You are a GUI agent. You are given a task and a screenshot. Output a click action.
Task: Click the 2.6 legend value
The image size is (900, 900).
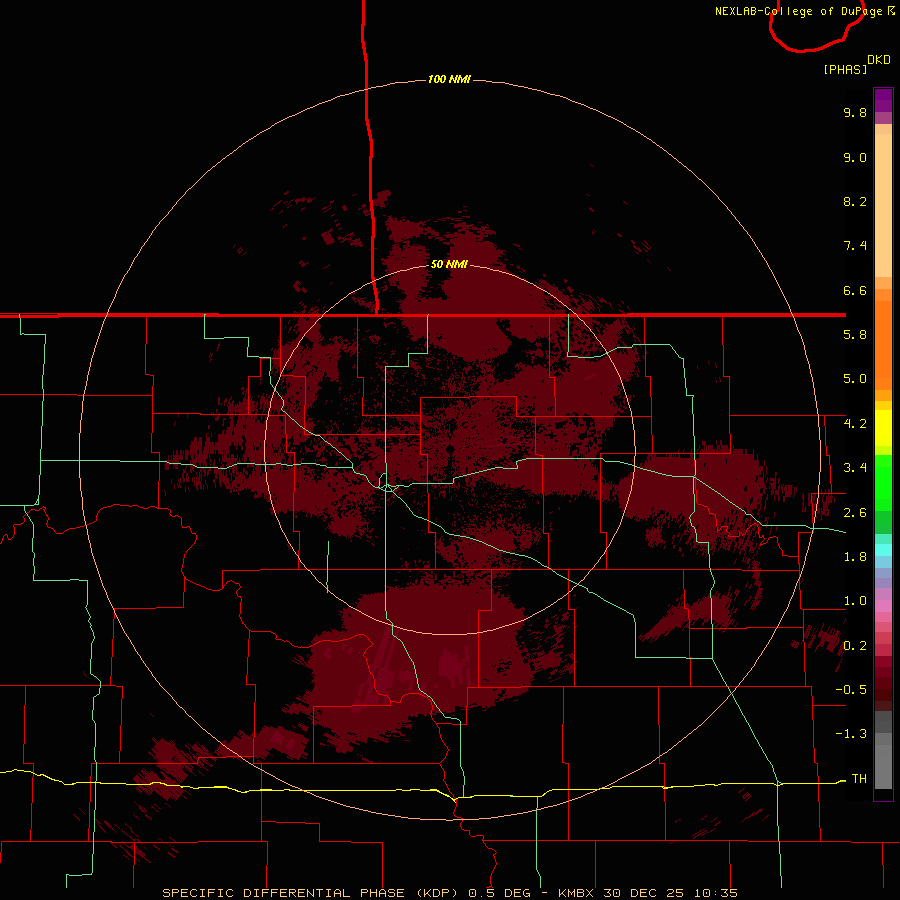click(x=855, y=513)
